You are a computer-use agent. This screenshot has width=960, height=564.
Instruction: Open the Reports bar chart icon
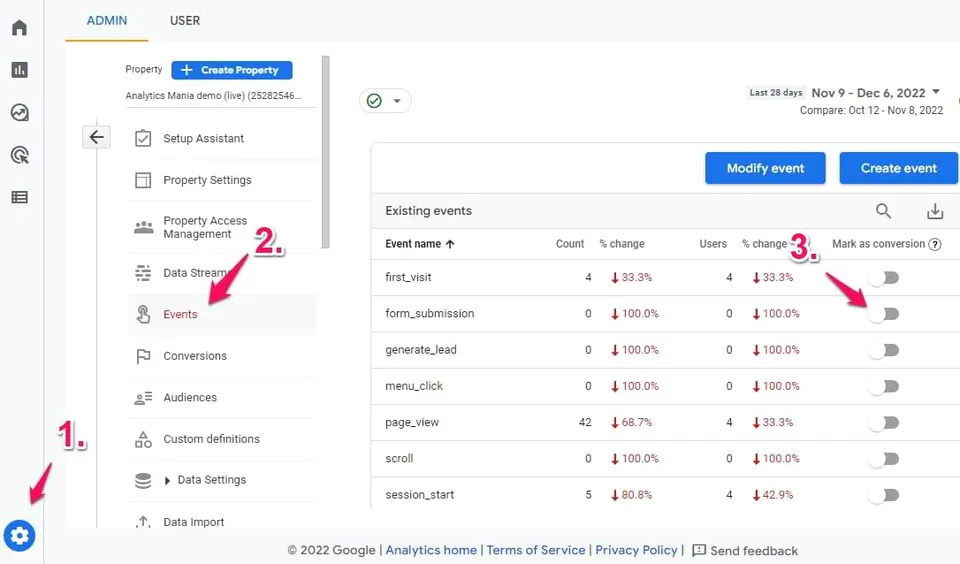tap(20, 70)
